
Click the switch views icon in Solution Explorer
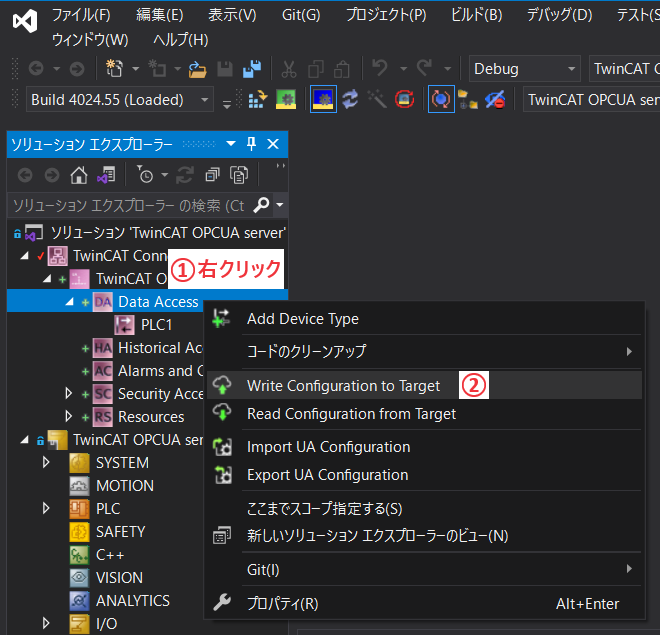pyautogui.click(x=106, y=175)
